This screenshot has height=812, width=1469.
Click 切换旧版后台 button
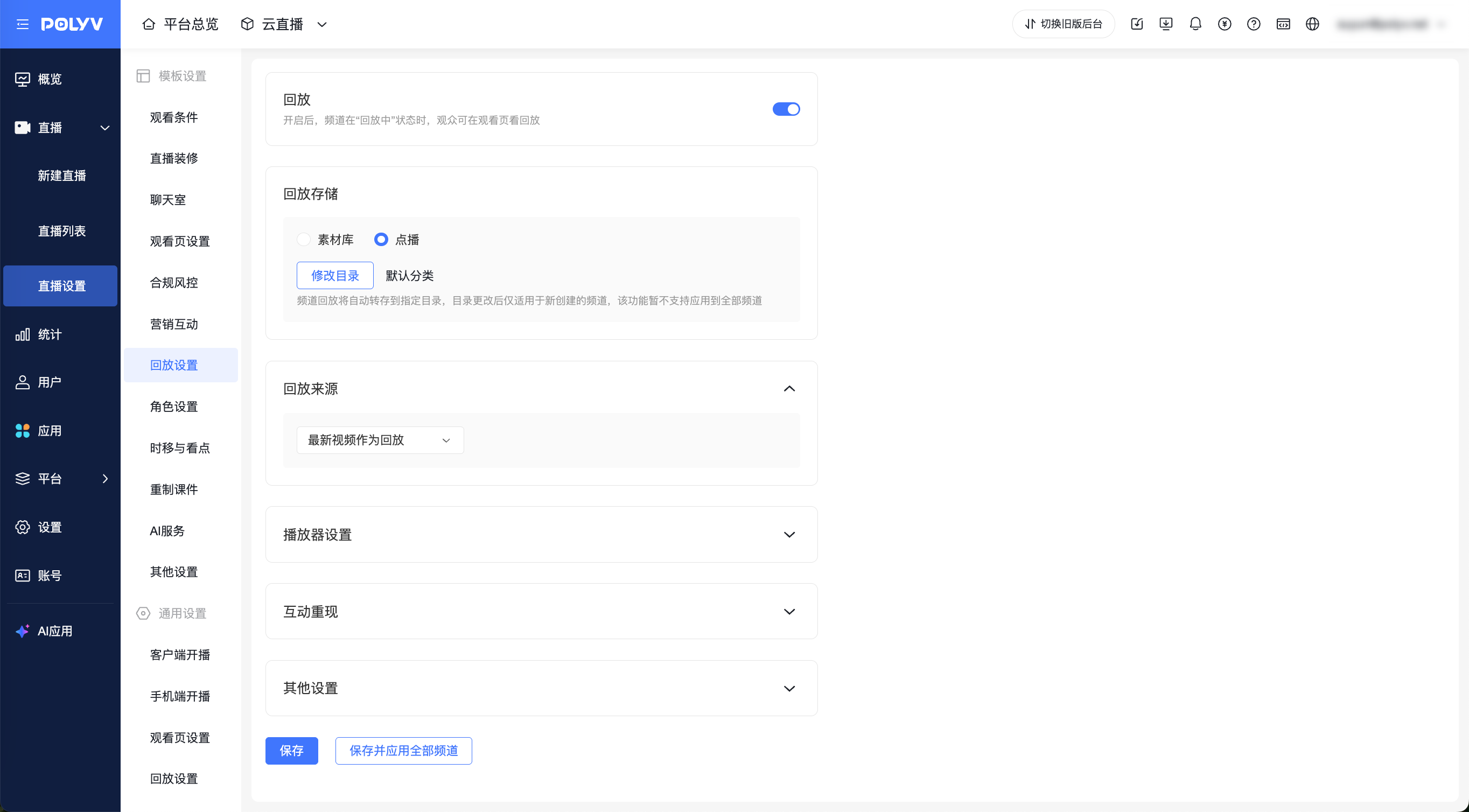point(1063,24)
